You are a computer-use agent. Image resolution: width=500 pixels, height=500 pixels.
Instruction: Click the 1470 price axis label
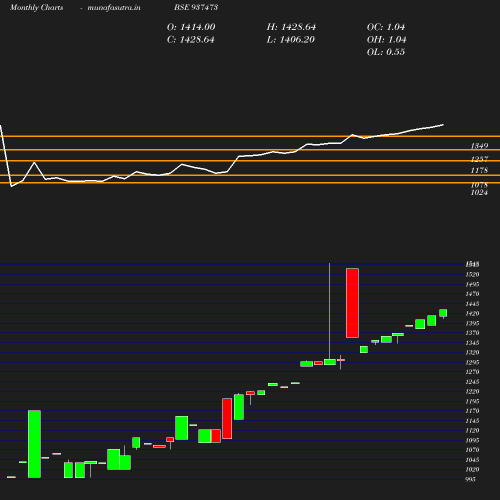(x=473, y=294)
